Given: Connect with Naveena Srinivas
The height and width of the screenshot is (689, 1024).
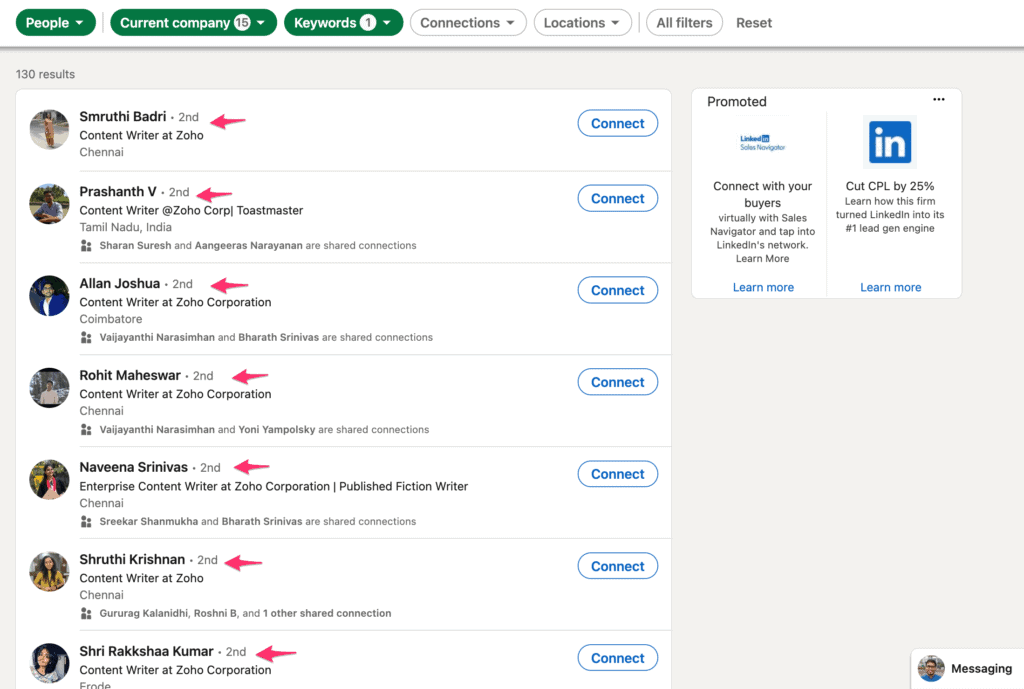Looking at the screenshot, I should pyautogui.click(x=617, y=474).
